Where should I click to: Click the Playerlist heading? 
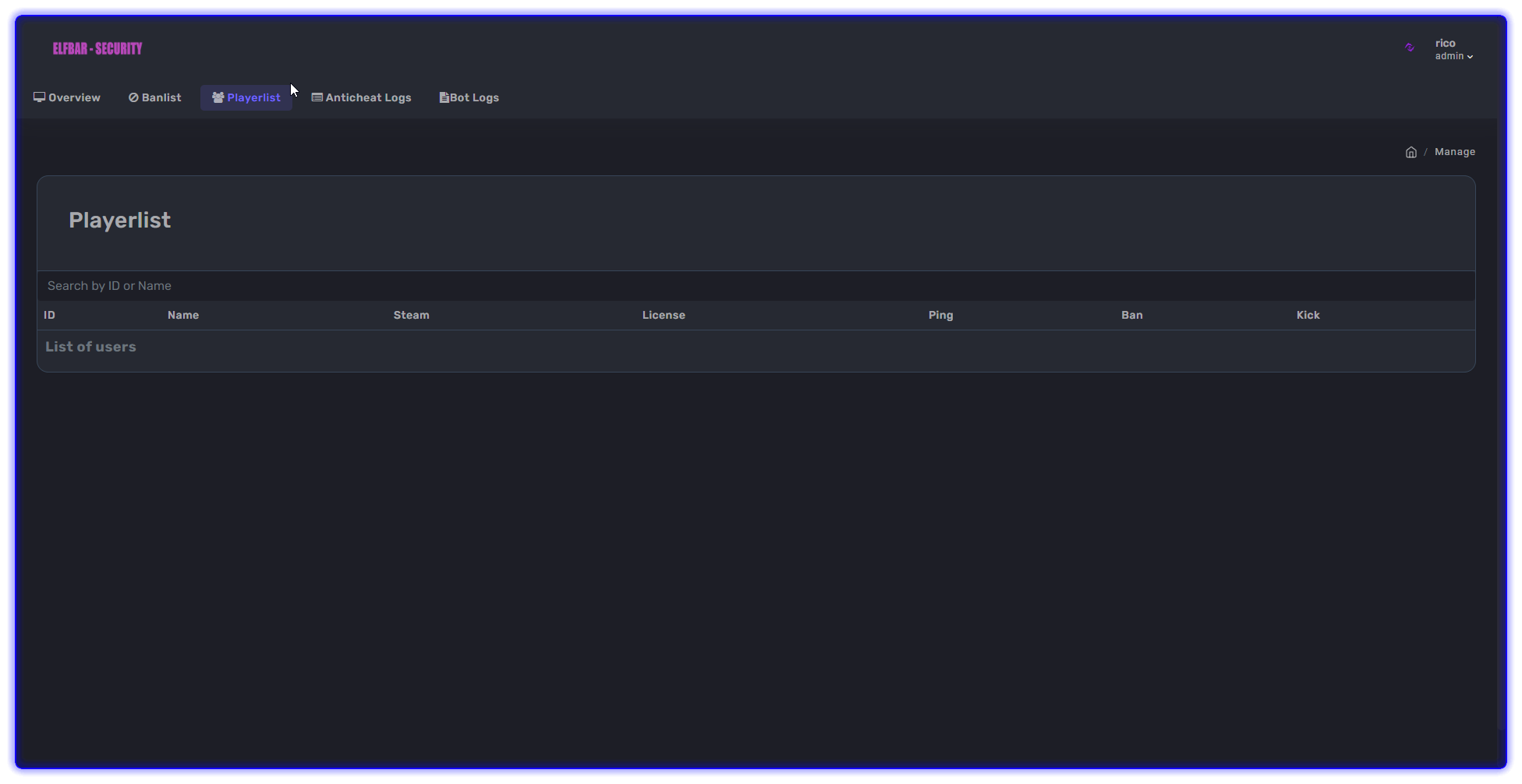coord(119,221)
